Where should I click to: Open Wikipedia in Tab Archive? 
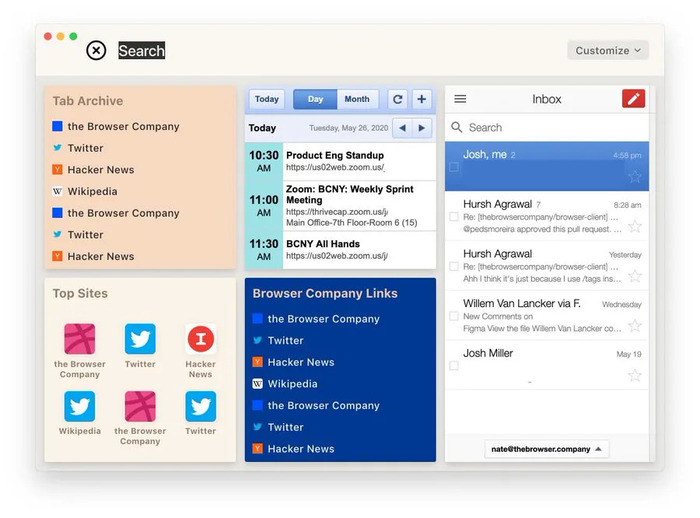(85, 192)
